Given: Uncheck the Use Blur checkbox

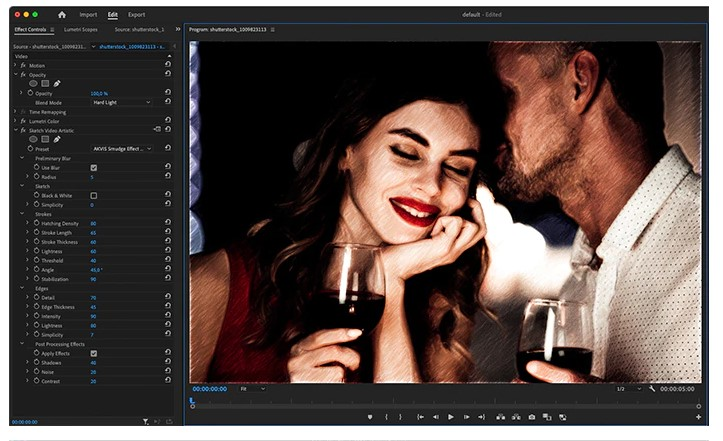Looking at the screenshot, I should [93, 167].
